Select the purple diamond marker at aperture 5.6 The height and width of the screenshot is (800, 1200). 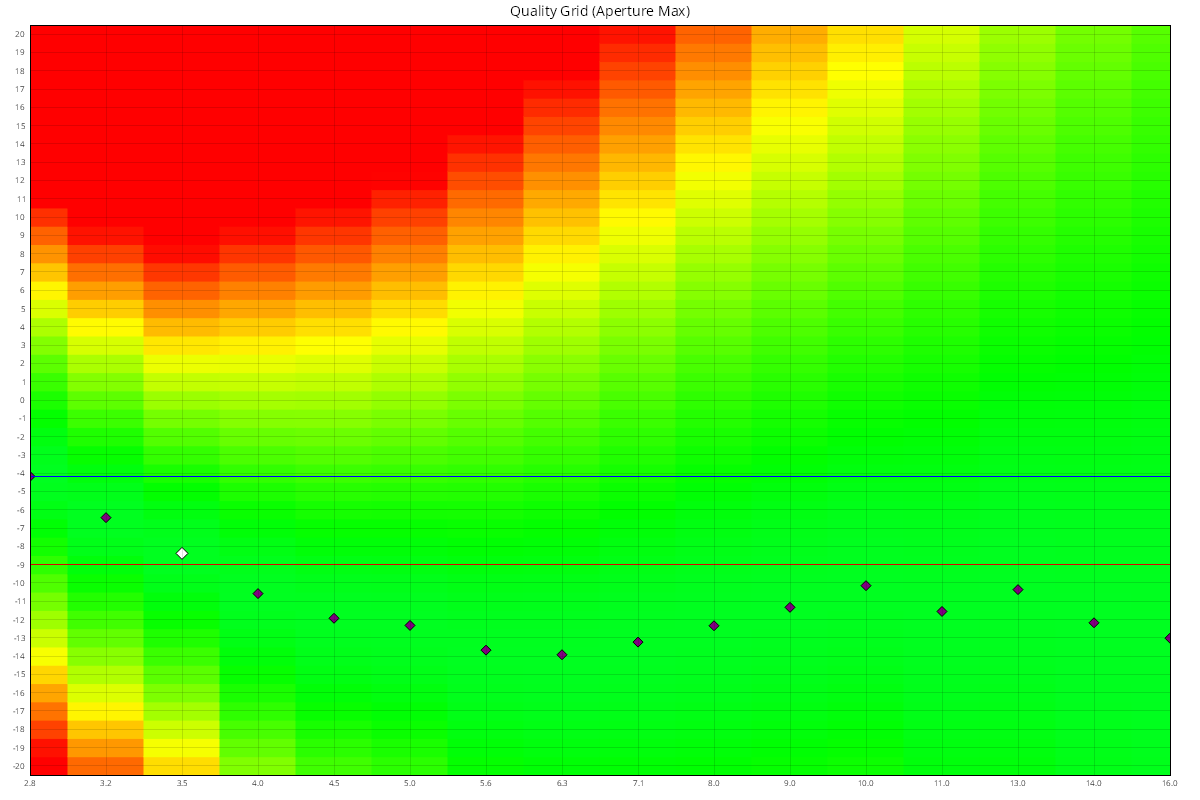click(486, 650)
